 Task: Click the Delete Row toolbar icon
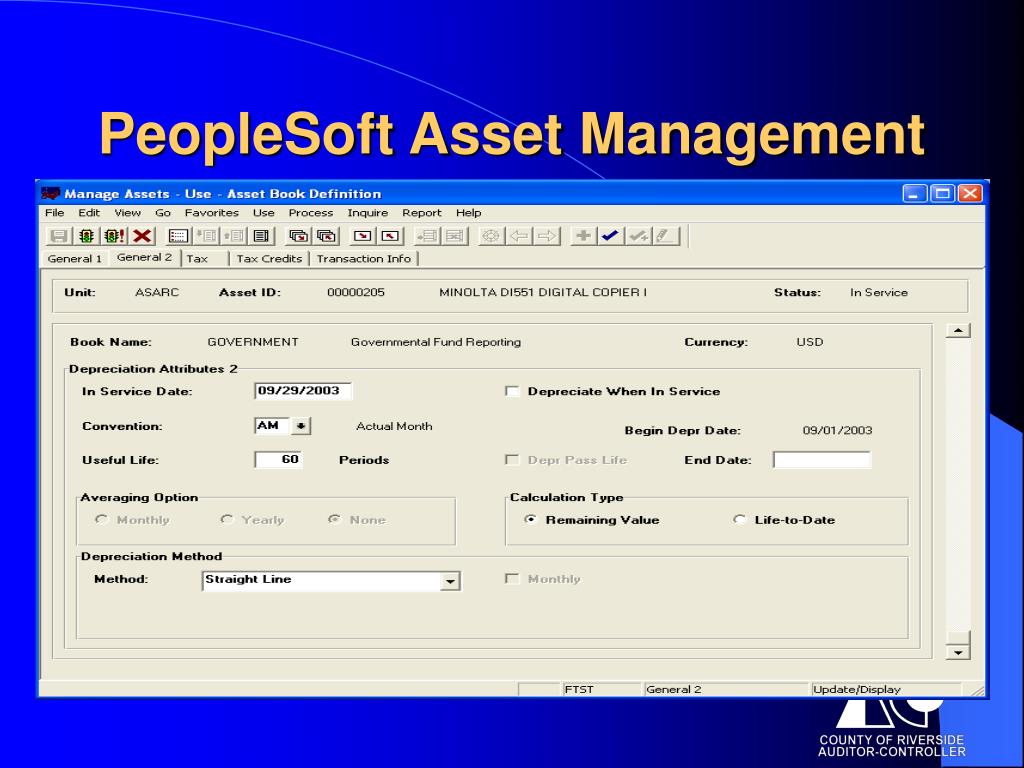click(x=455, y=236)
